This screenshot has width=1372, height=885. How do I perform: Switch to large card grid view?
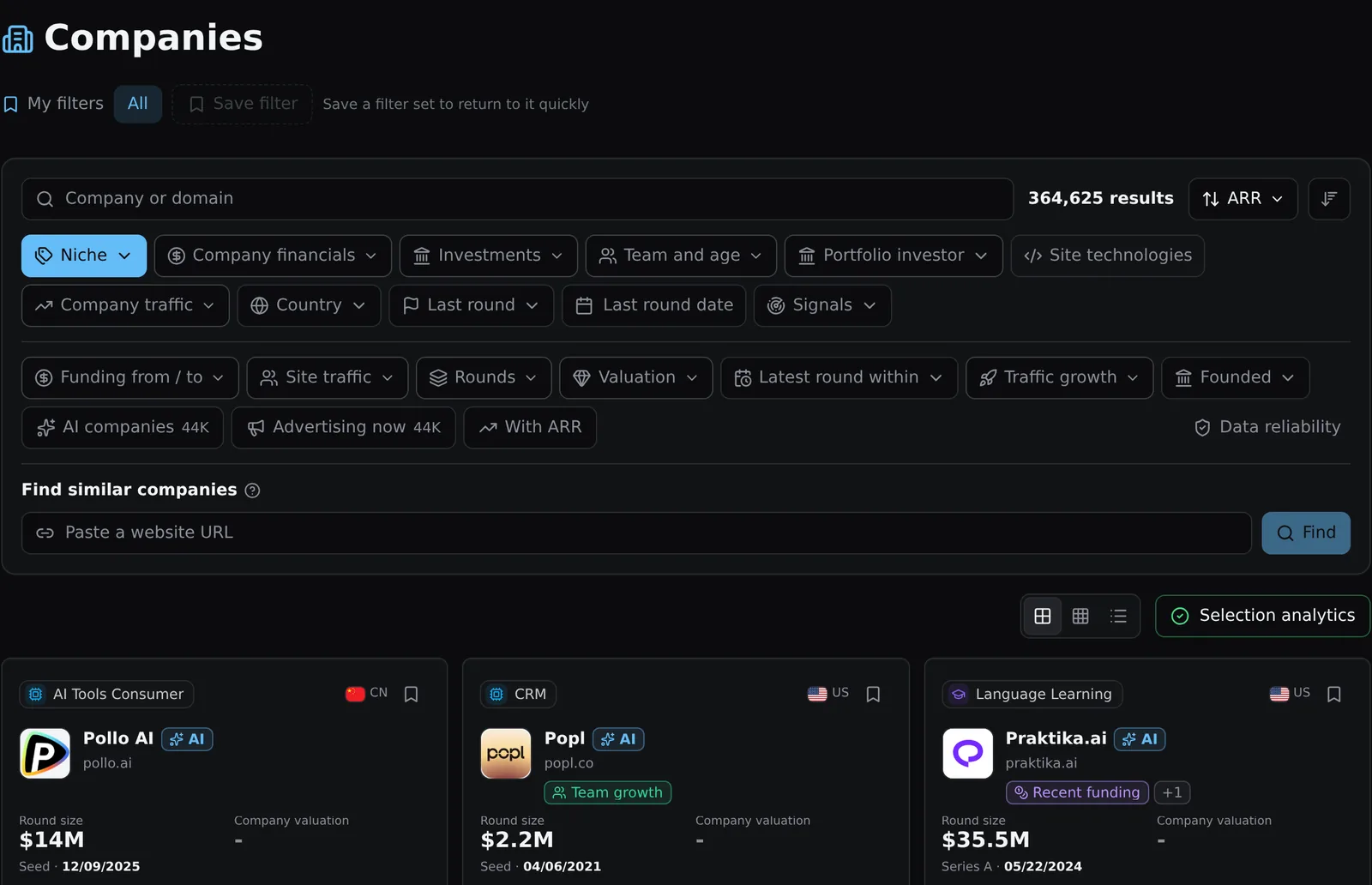[x=1043, y=616]
